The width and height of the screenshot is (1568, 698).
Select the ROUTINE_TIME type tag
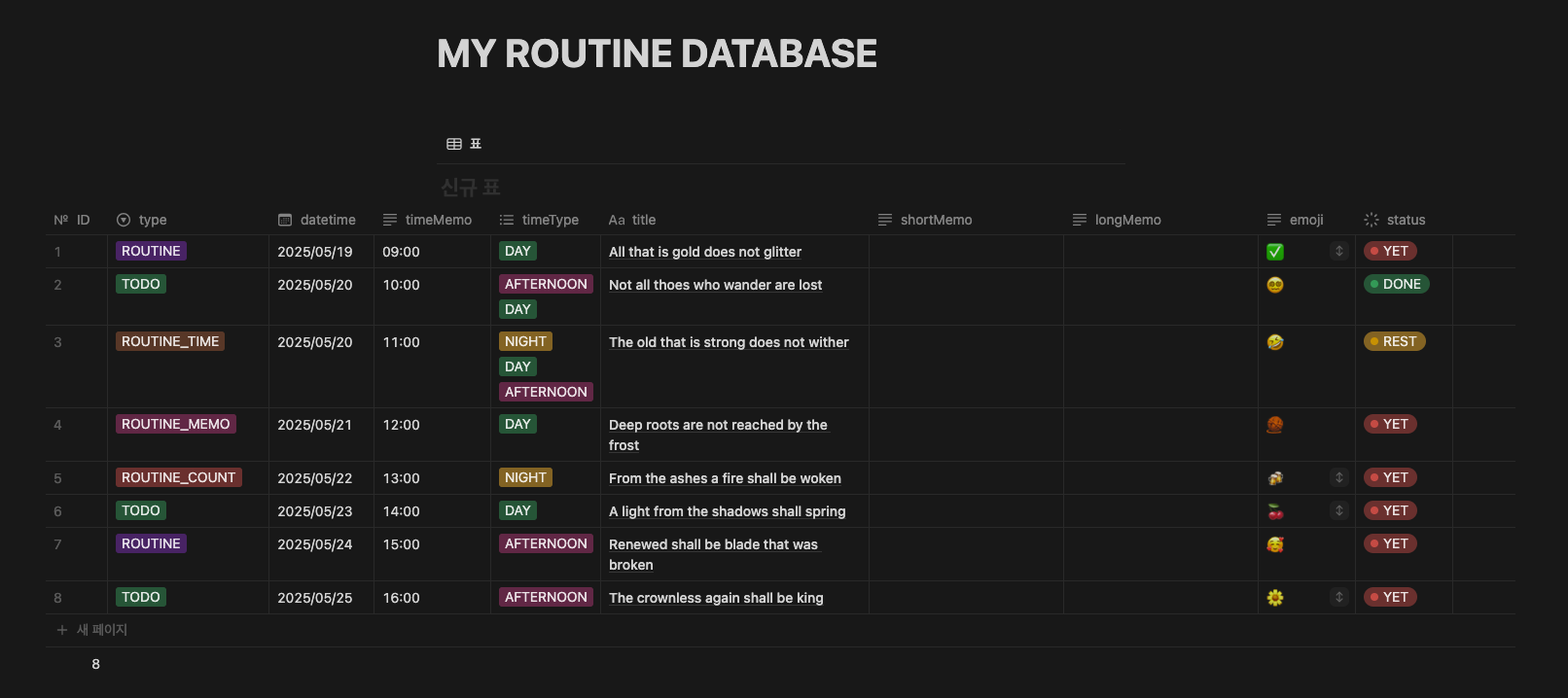point(170,341)
